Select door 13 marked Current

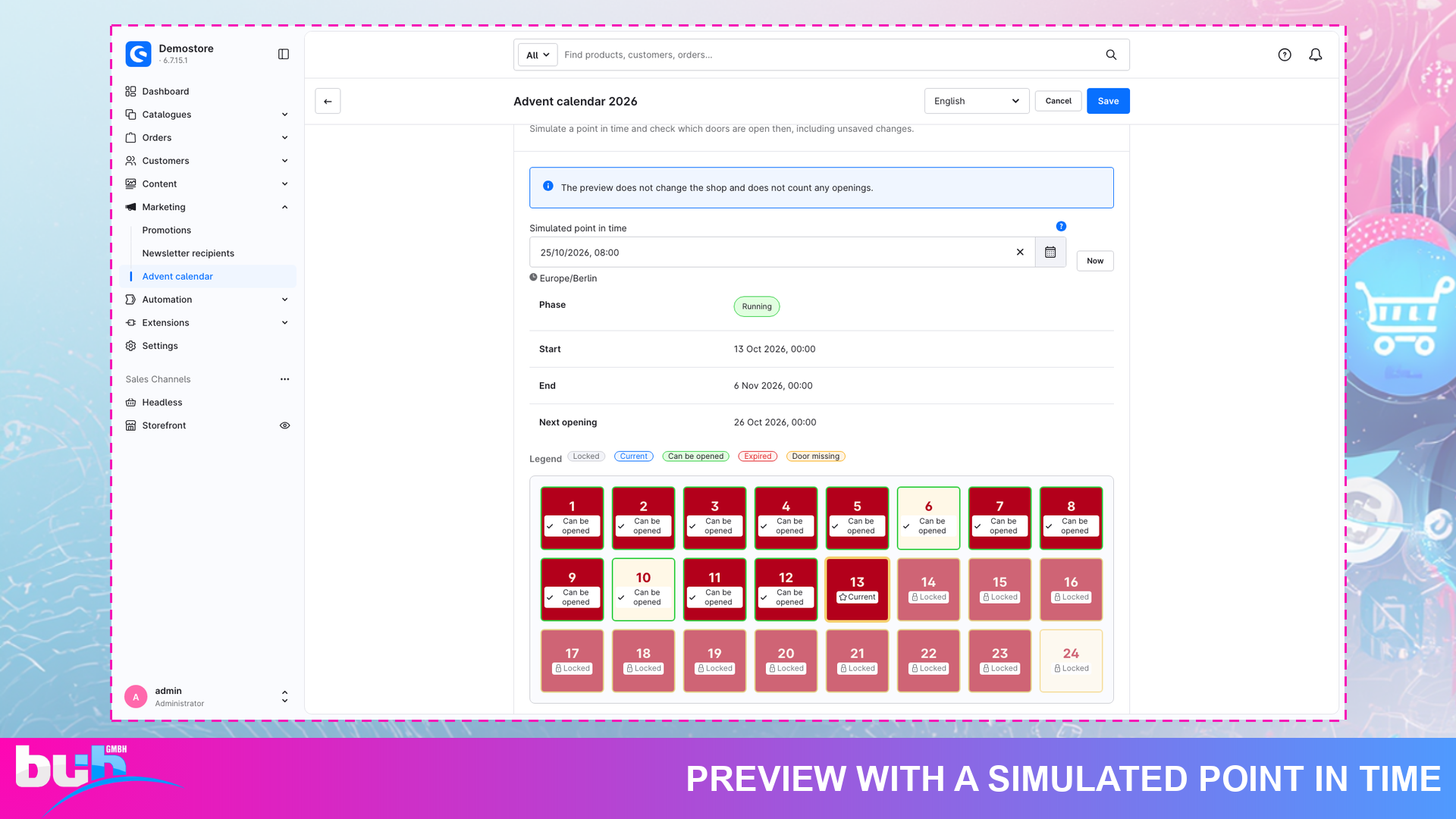click(x=858, y=590)
